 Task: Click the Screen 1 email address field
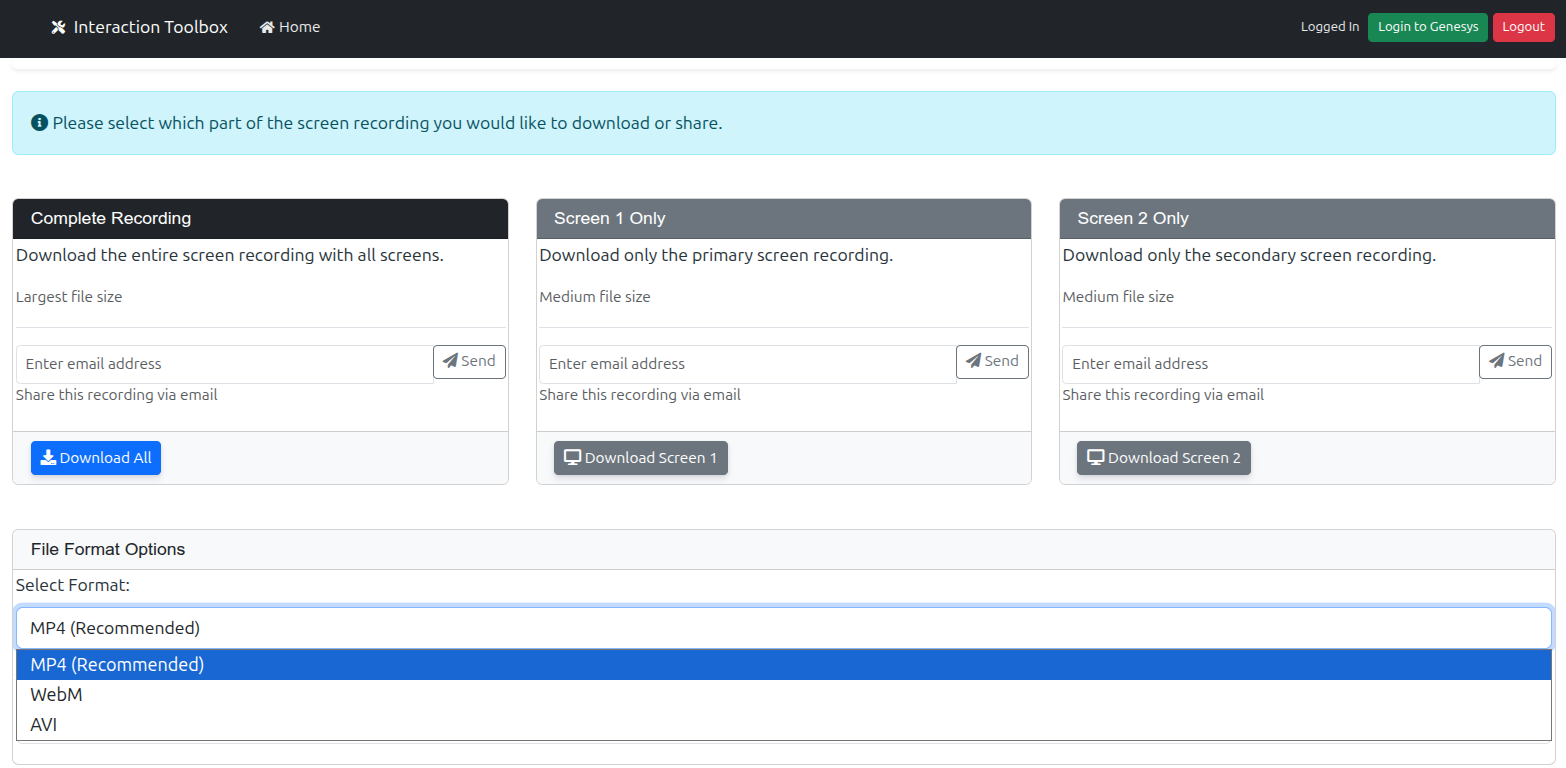coord(747,364)
